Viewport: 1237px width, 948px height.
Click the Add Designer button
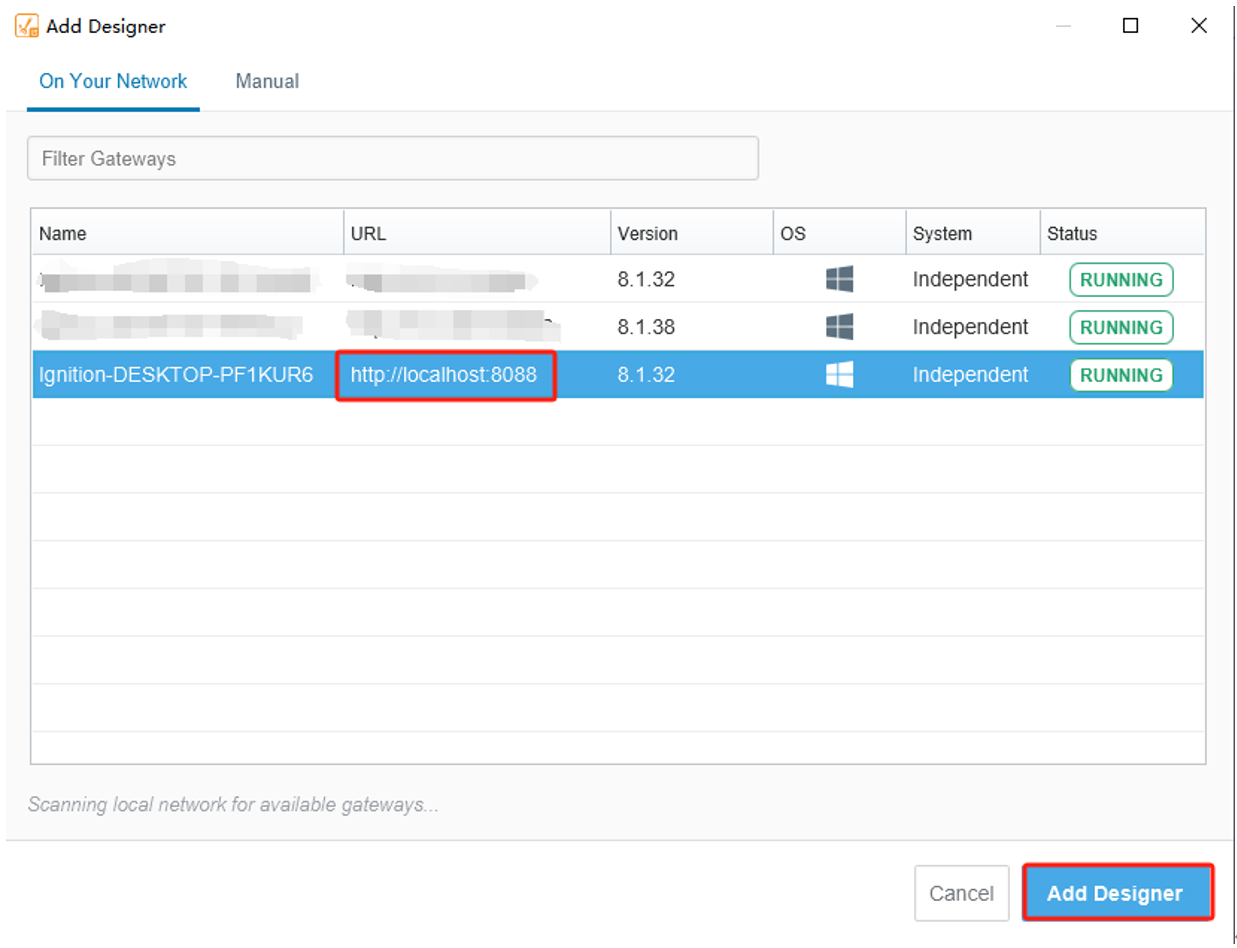(x=1117, y=893)
